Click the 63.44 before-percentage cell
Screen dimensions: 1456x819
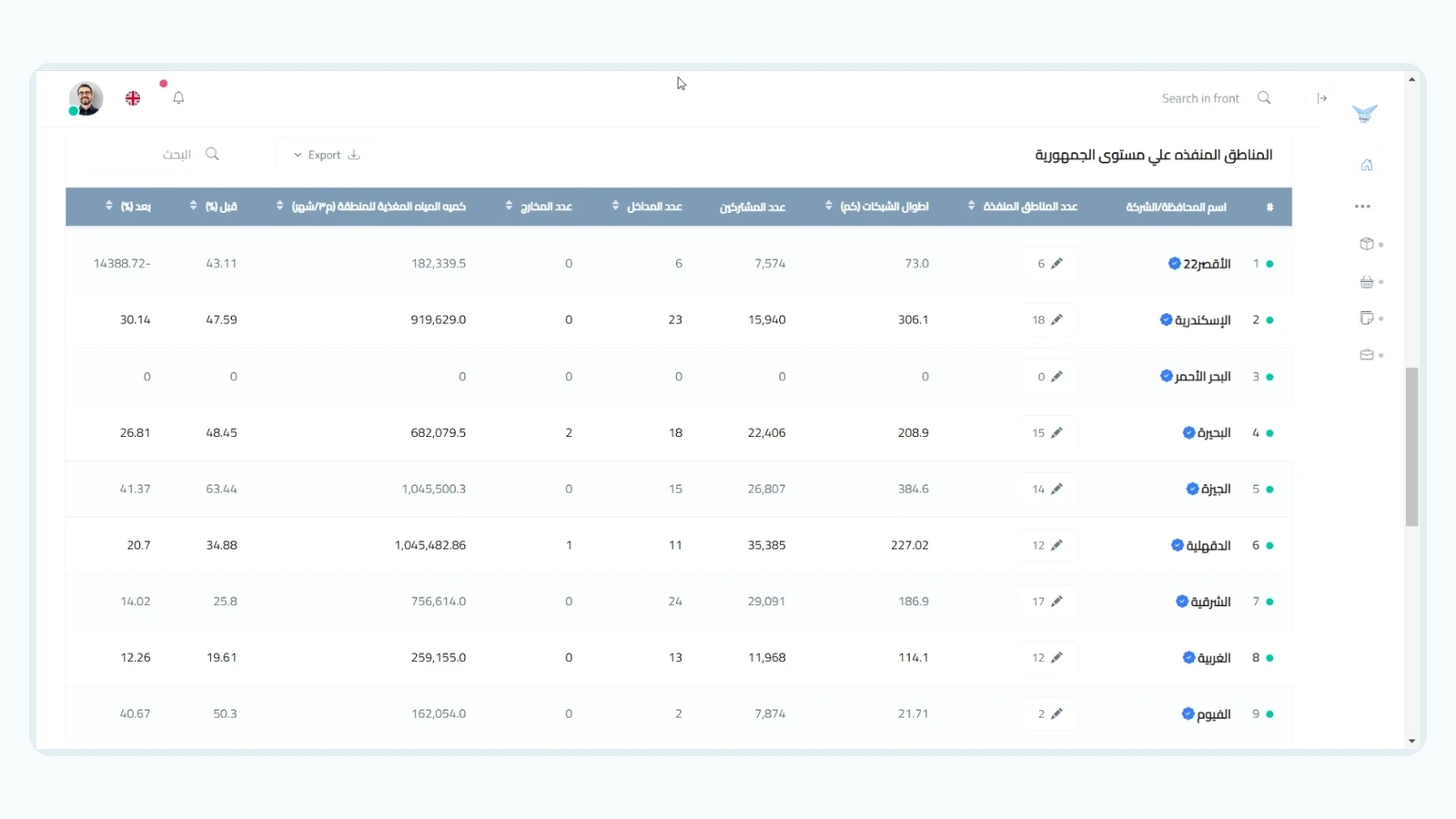click(221, 490)
